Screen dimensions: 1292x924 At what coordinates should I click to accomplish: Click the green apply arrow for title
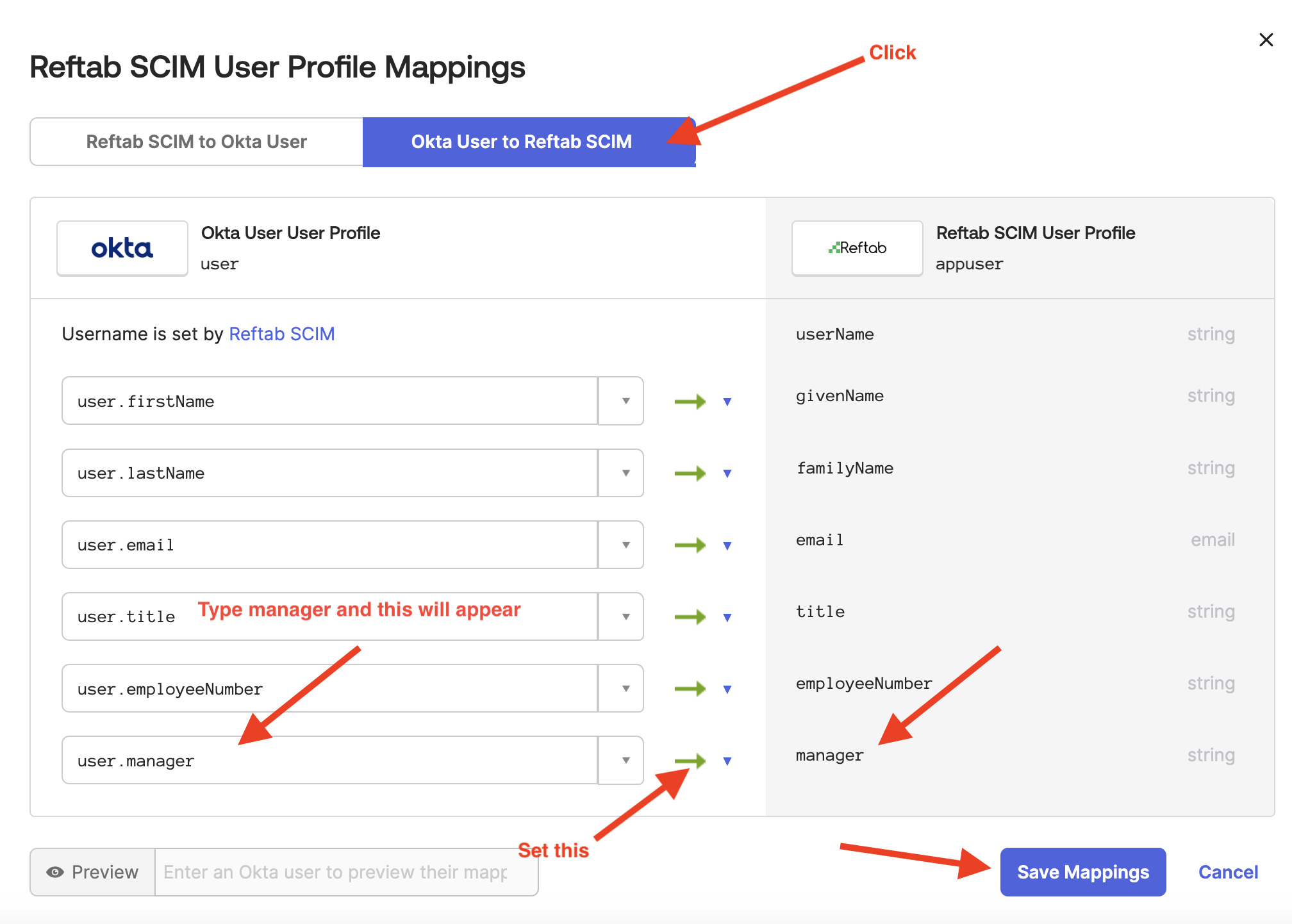(690, 617)
